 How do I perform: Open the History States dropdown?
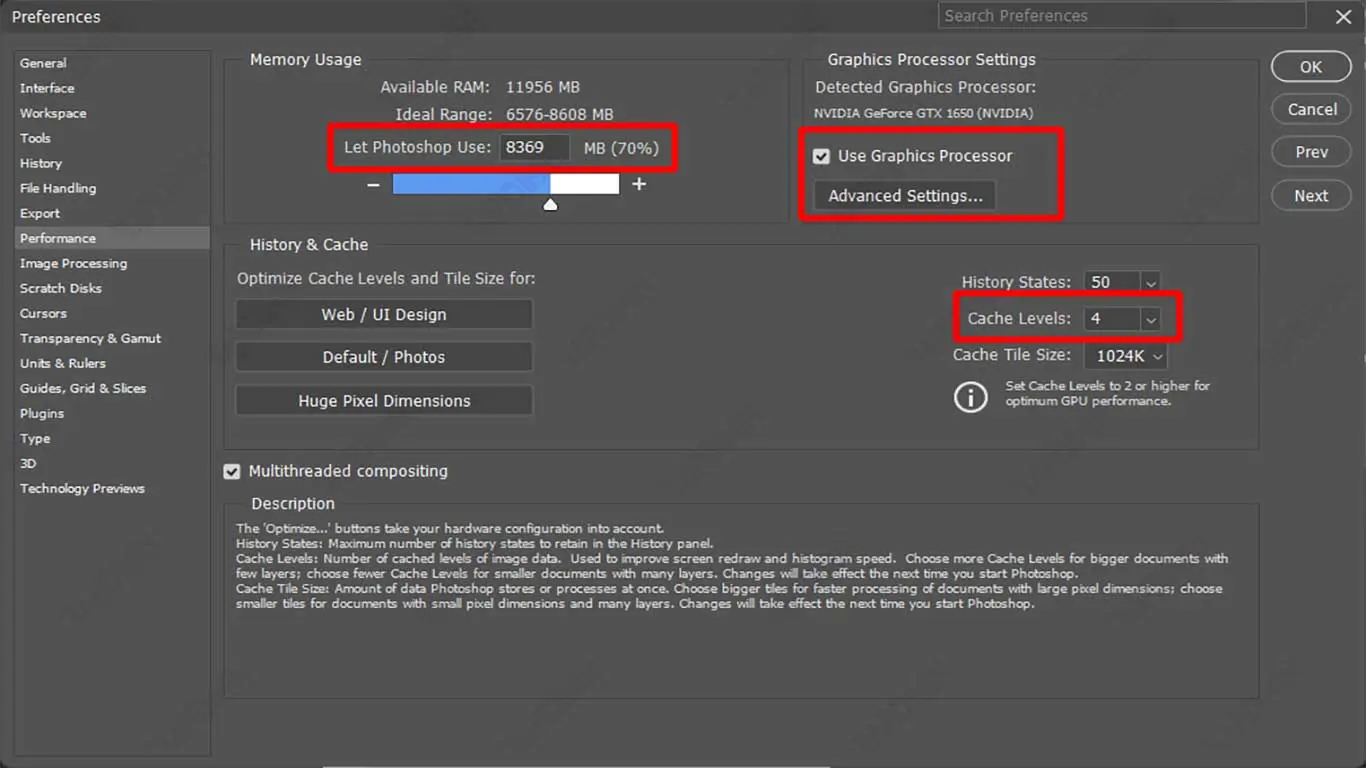[1150, 283]
